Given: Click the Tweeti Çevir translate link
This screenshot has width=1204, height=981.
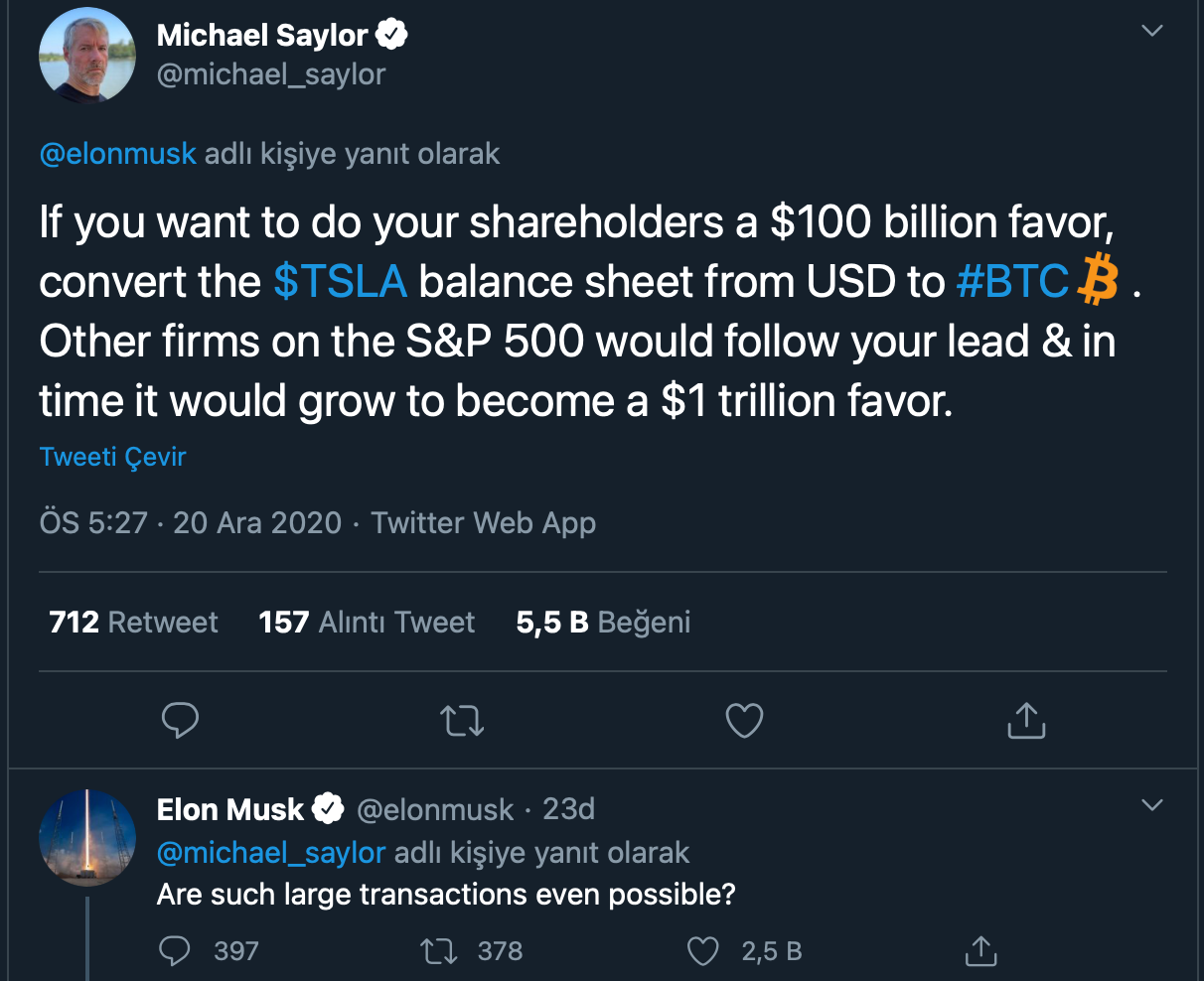Looking at the screenshot, I should tap(112, 457).
